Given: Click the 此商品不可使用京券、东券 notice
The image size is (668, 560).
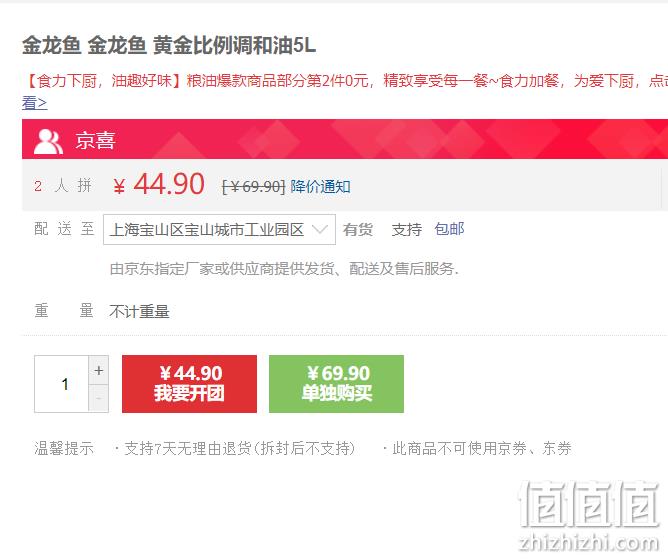Looking at the screenshot, I should click(x=477, y=448).
